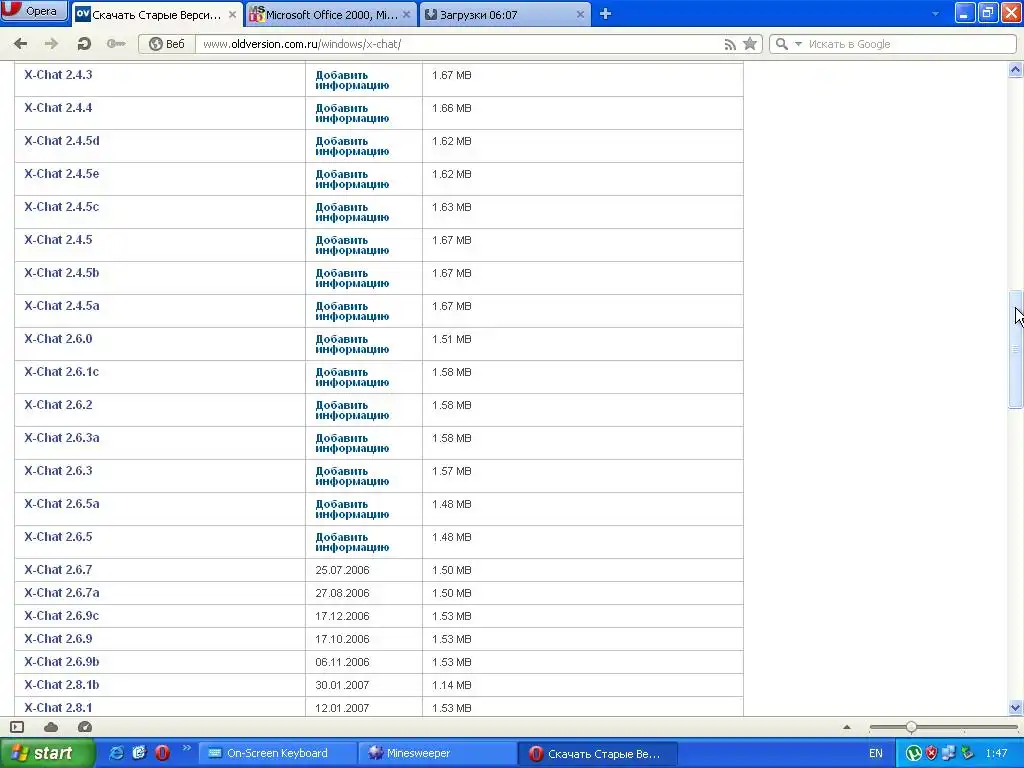Image resolution: width=1024 pixels, height=768 pixels.
Task: Launch Internet Explorer from quick launch
Action: click(x=116, y=753)
